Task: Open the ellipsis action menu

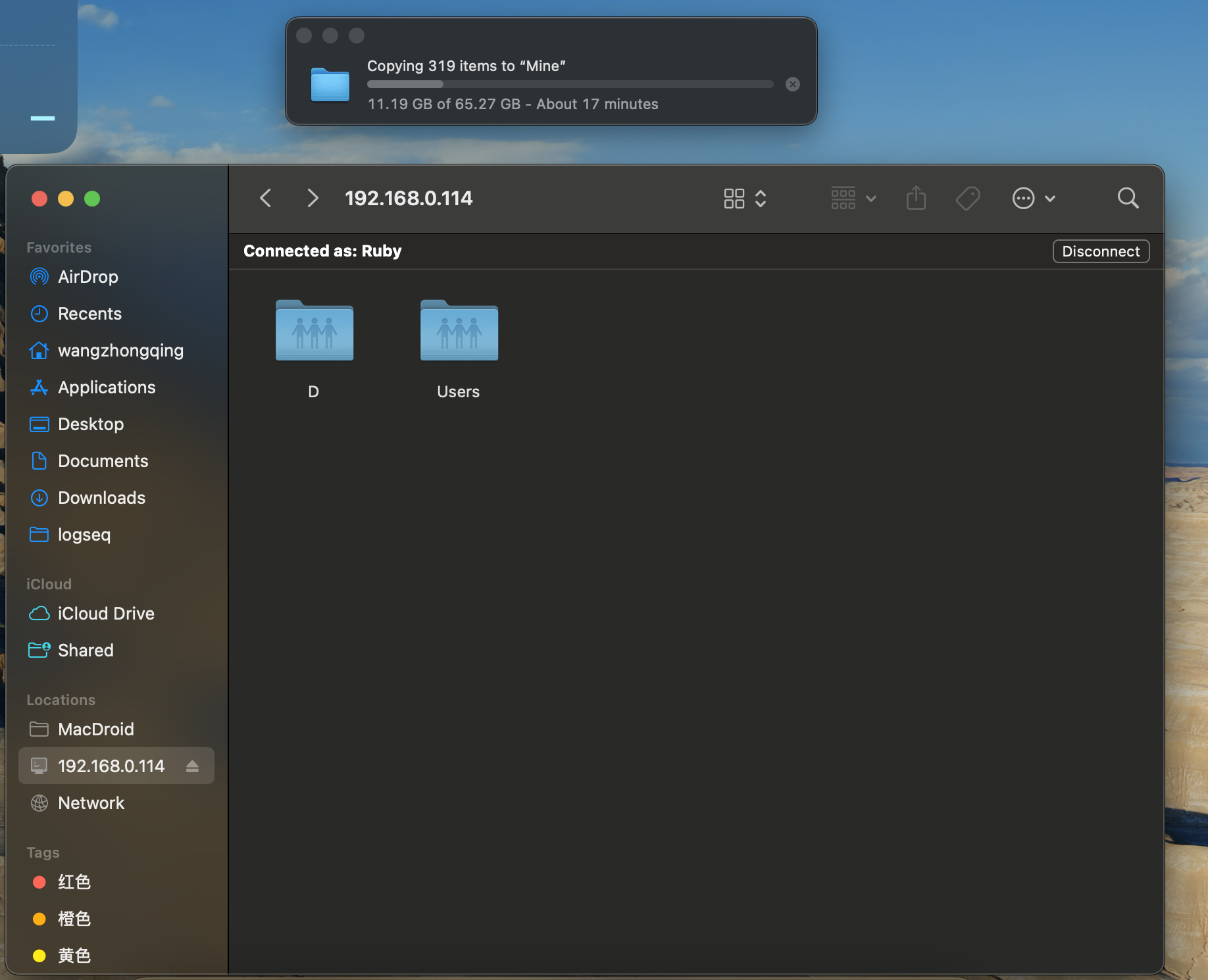Action: (1034, 198)
